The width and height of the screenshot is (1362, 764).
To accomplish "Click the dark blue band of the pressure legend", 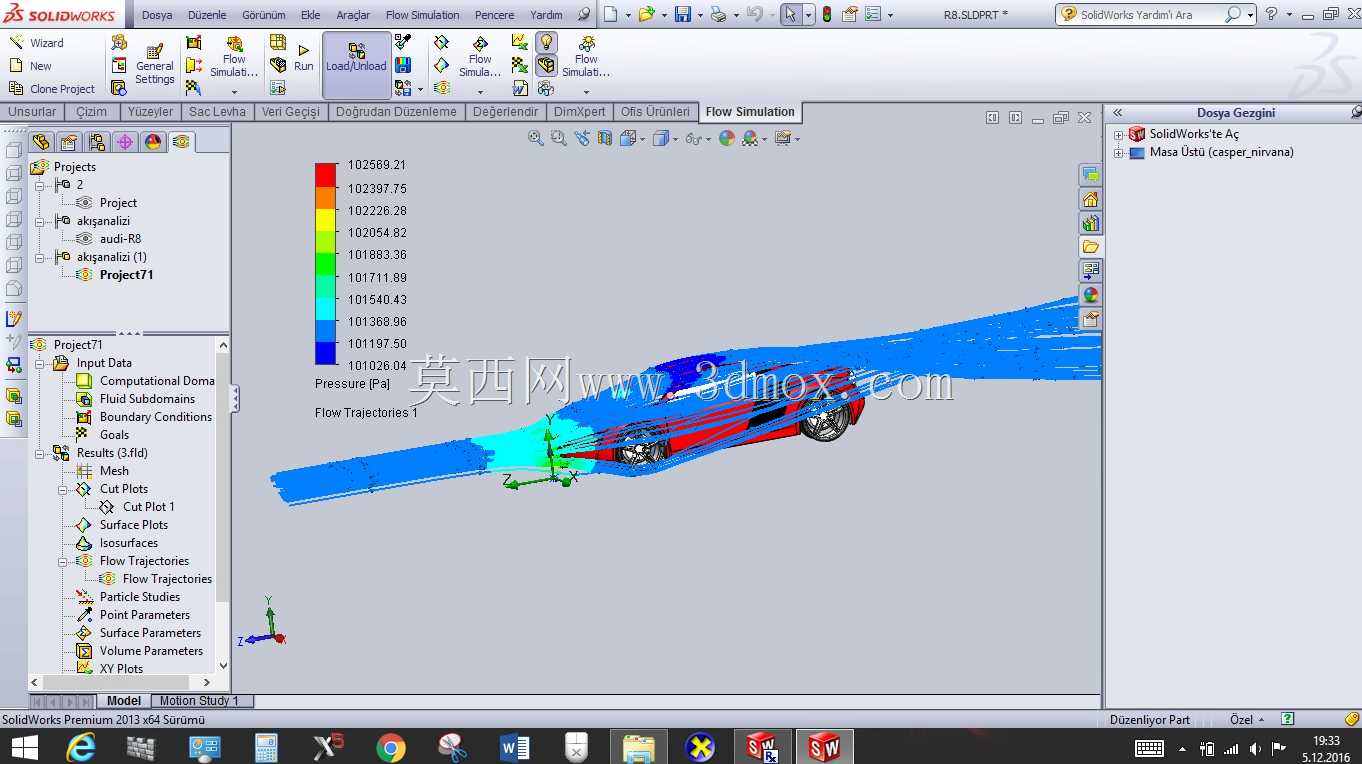I will (326, 354).
